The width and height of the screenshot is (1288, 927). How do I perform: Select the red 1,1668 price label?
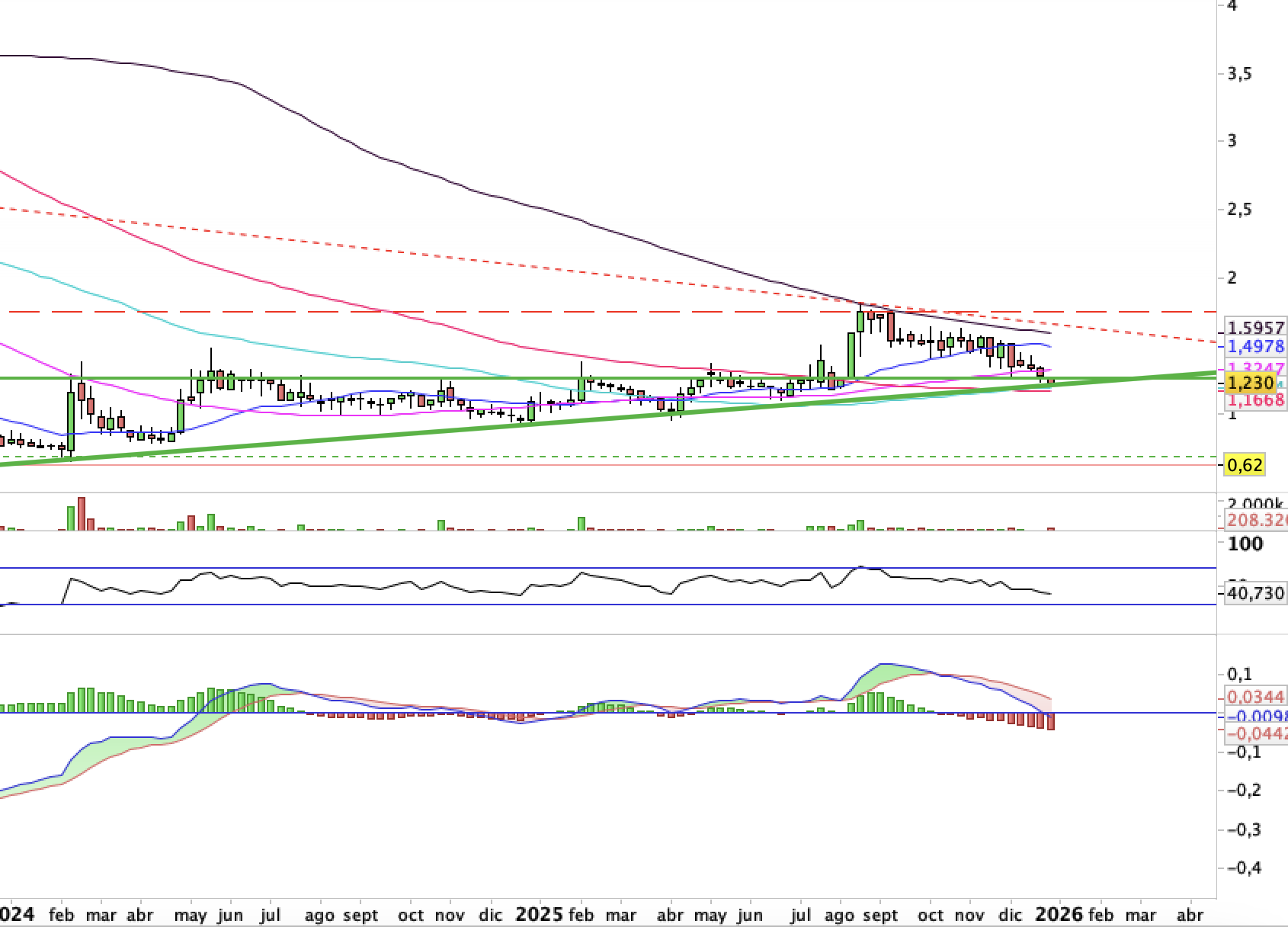pos(1254,399)
